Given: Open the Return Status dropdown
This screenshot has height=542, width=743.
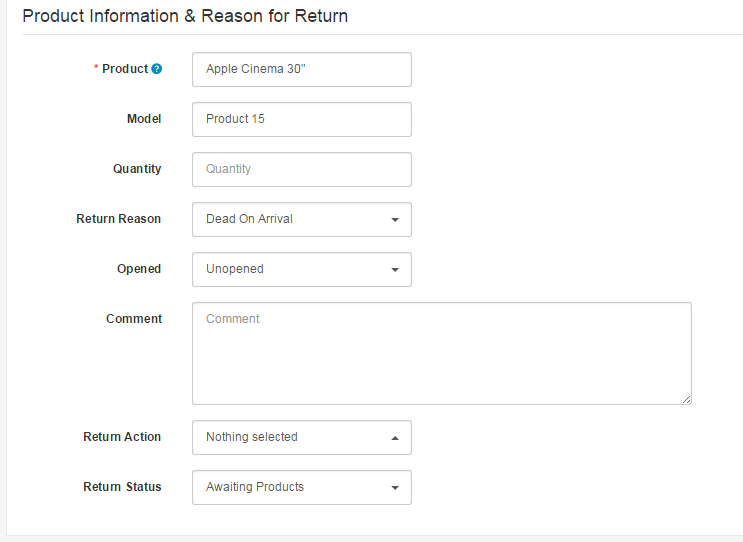Looking at the screenshot, I should pos(302,487).
